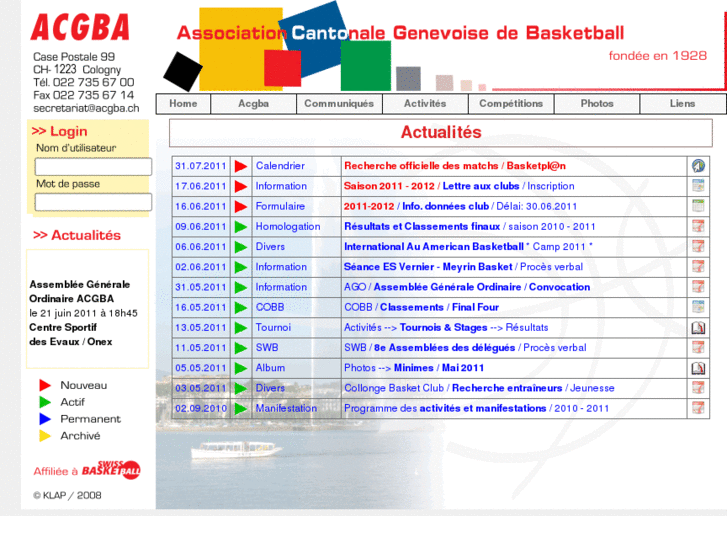727x545 pixels.
Task: Click the date 31.07.2011
Action: point(201,166)
